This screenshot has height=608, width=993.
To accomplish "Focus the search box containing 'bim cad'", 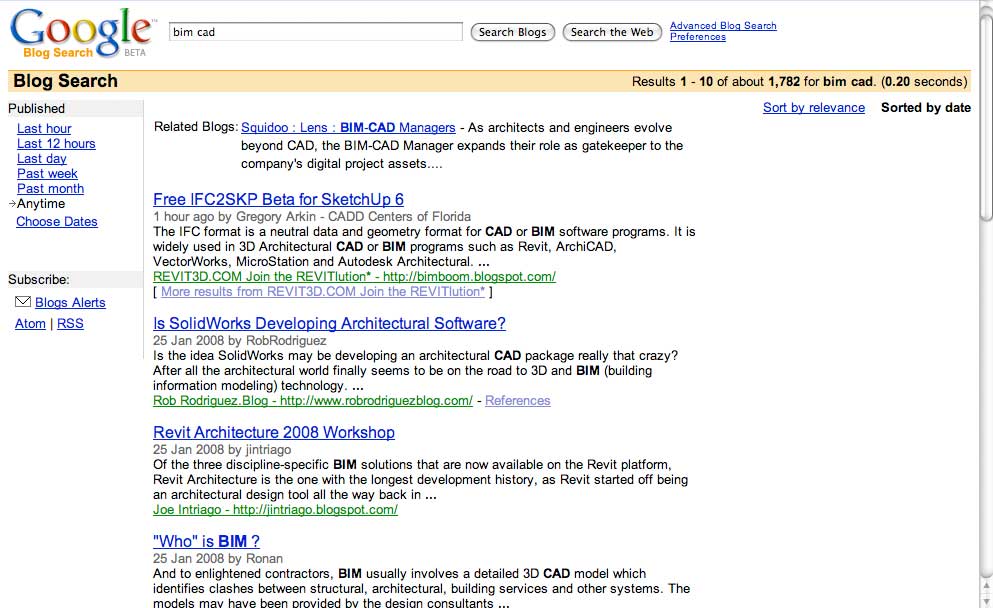I will 315,32.
